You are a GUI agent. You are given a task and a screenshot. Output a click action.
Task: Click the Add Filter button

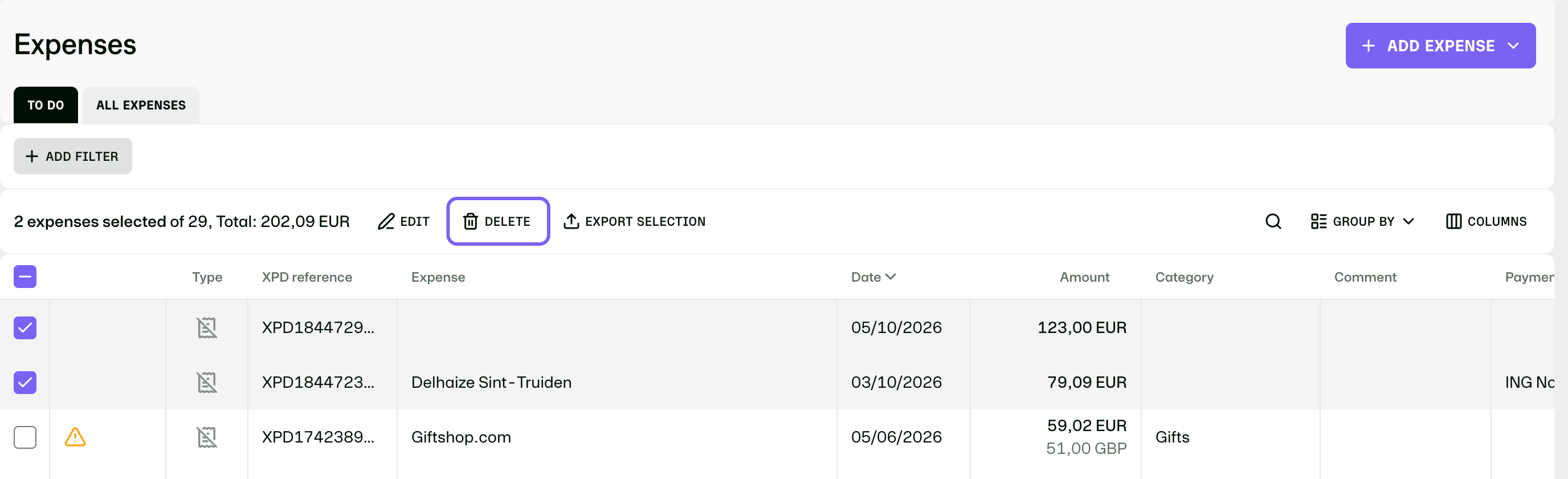72,157
